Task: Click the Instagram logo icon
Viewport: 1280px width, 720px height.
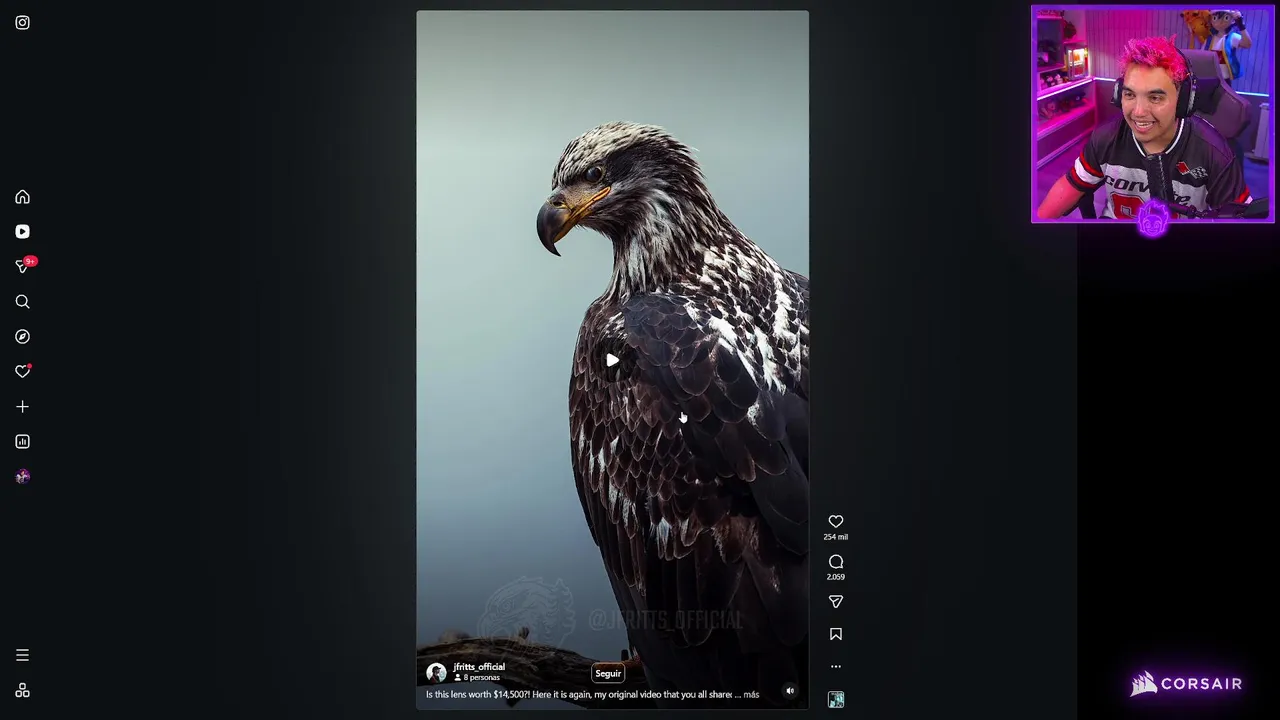Action: point(22,22)
